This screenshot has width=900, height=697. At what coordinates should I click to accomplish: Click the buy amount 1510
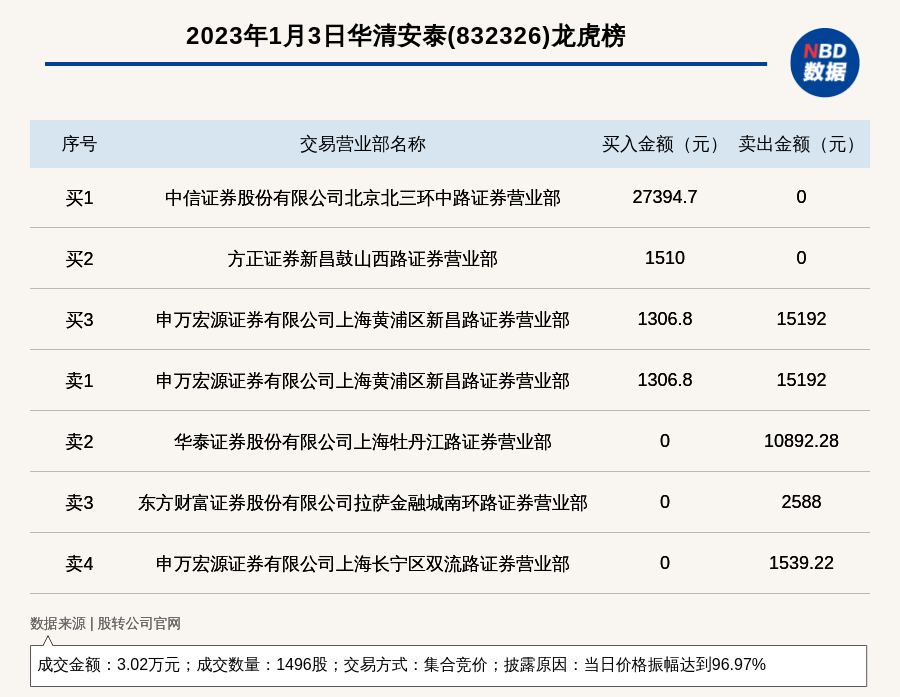(665, 258)
